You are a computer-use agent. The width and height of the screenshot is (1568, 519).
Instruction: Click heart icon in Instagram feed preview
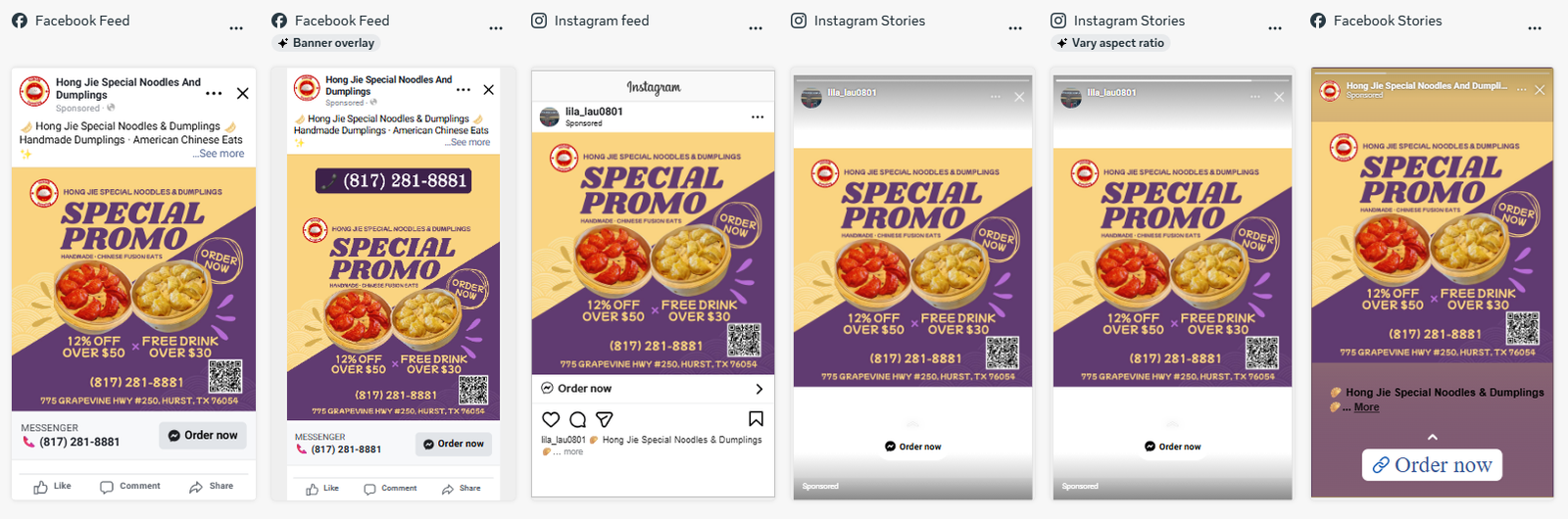pos(551,419)
